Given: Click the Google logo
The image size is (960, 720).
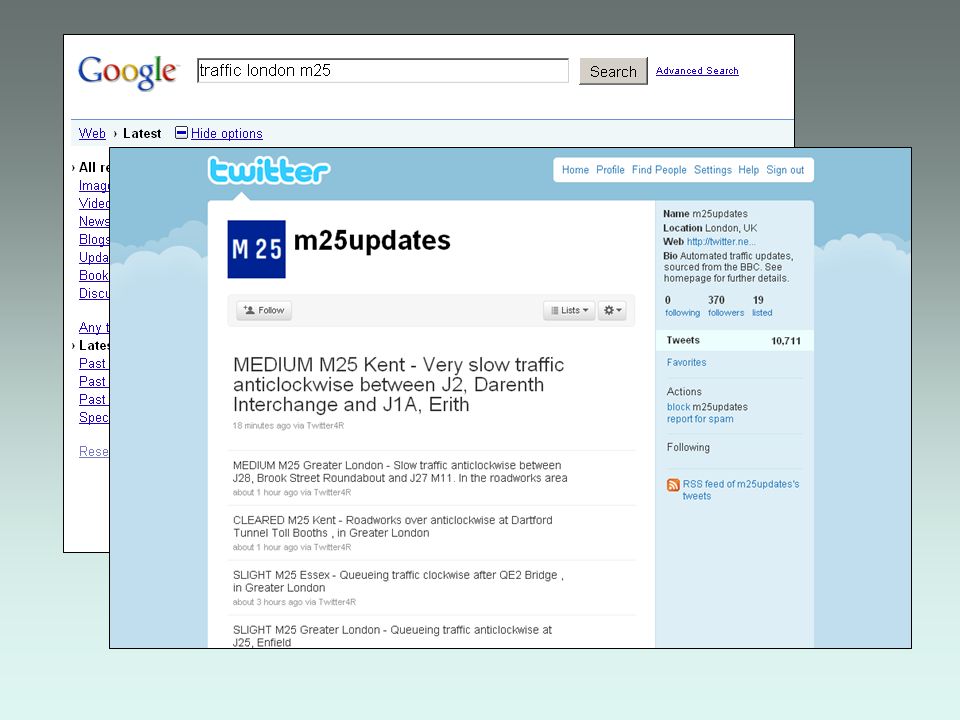Looking at the screenshot, I should [128, 72].
